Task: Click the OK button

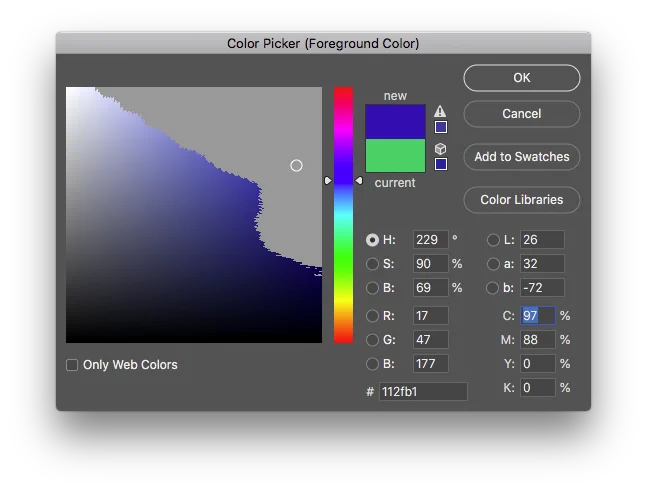Action: 522,78
